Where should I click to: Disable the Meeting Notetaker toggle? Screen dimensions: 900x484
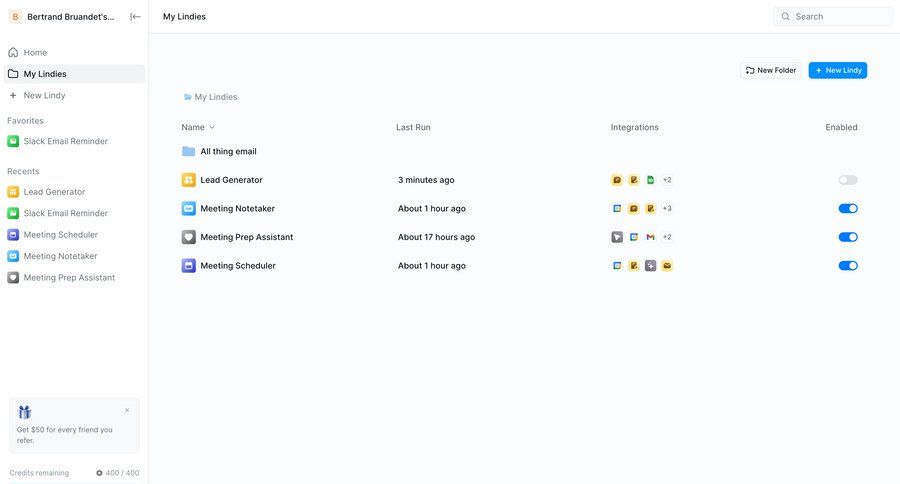848,208
